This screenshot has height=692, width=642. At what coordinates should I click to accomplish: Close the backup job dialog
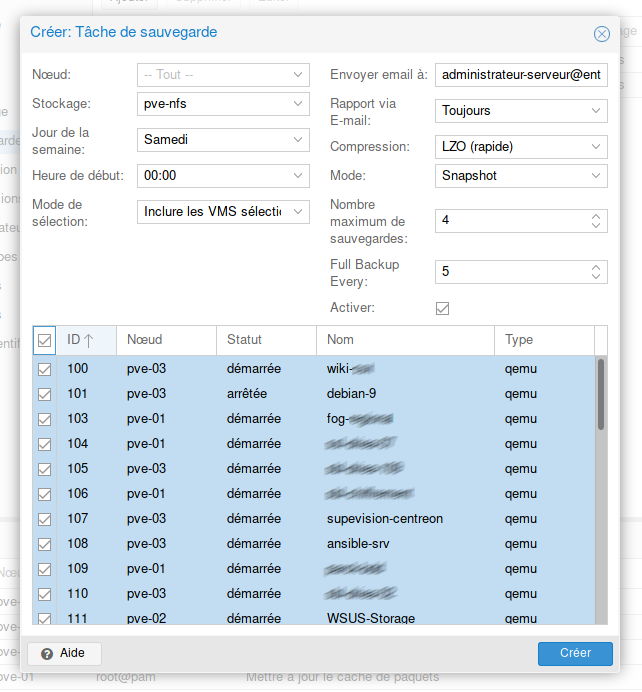point(601,34)
